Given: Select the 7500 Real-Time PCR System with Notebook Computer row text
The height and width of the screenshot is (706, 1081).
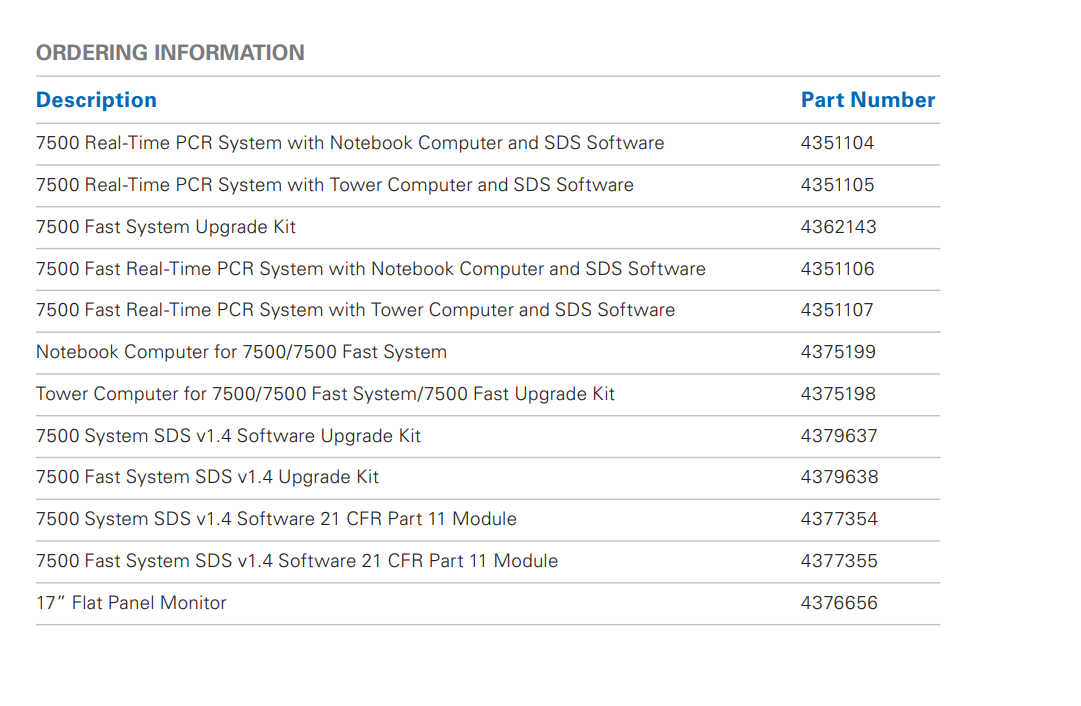Looking at the screenshot, I should point(350,143).
